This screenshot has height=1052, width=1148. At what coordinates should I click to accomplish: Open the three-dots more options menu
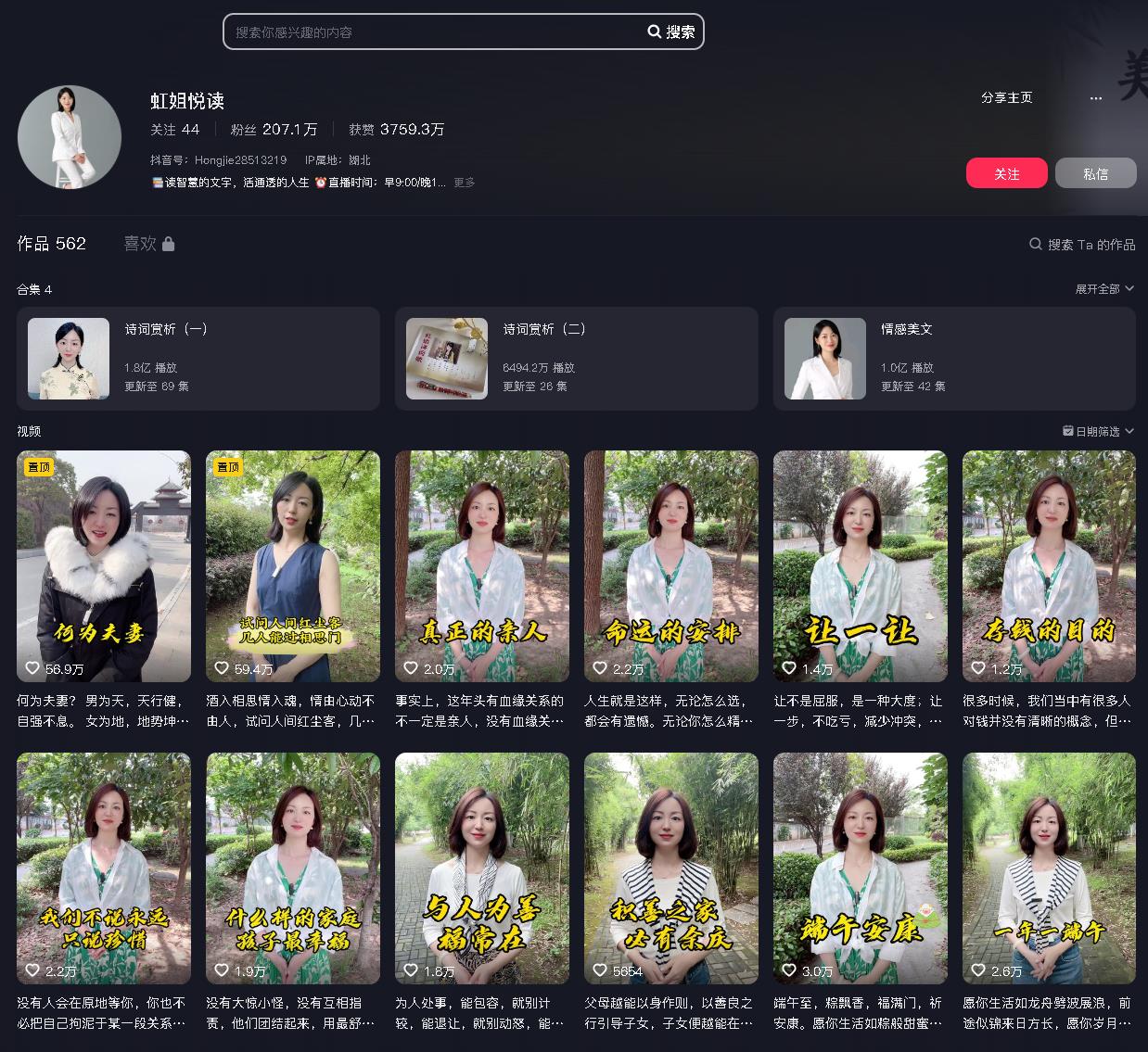coord(1095,98)
